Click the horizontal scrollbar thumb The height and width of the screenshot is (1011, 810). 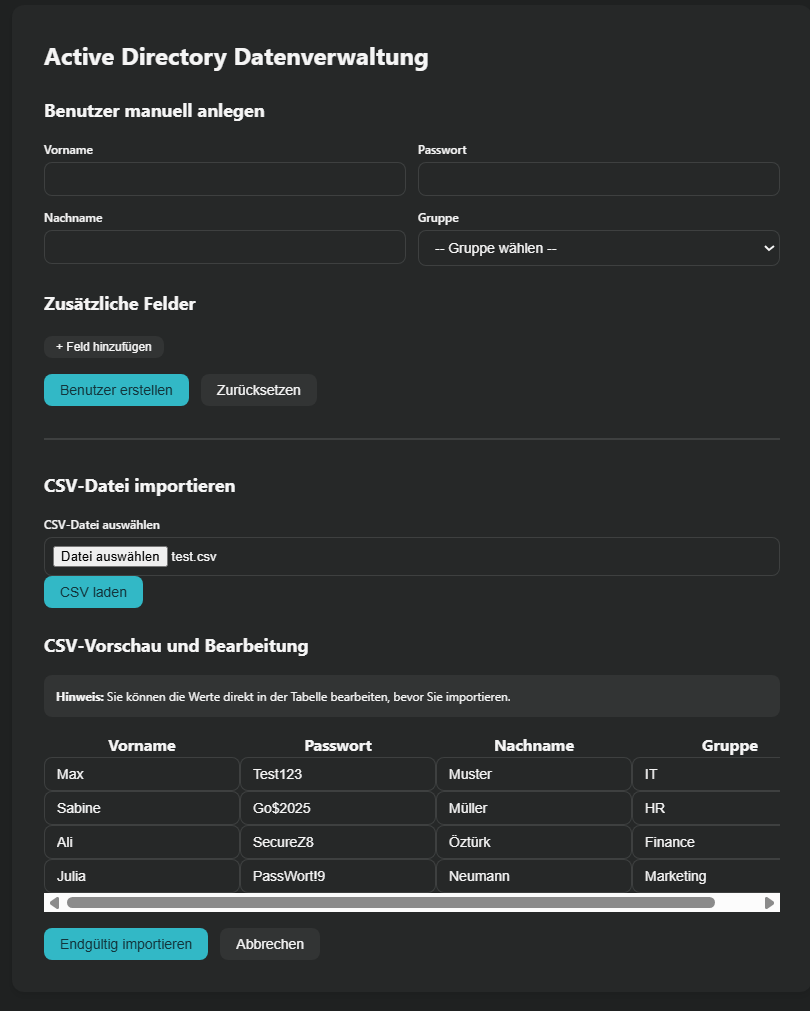tap(390, 903)
